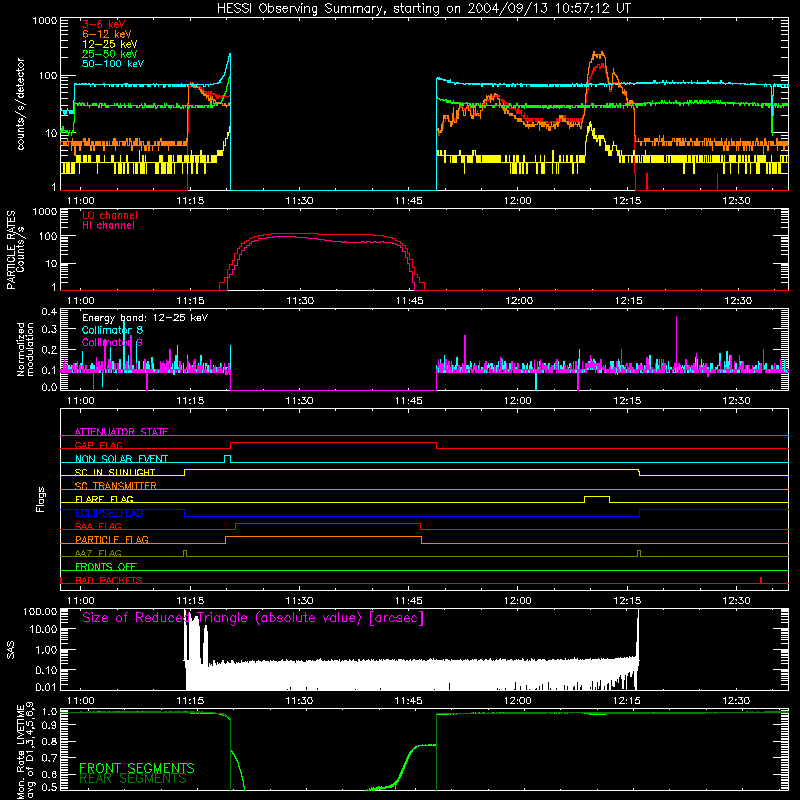Click the 'ATTENUATOR STATE' flag label

pyautogui.click(x=121, y=432)
